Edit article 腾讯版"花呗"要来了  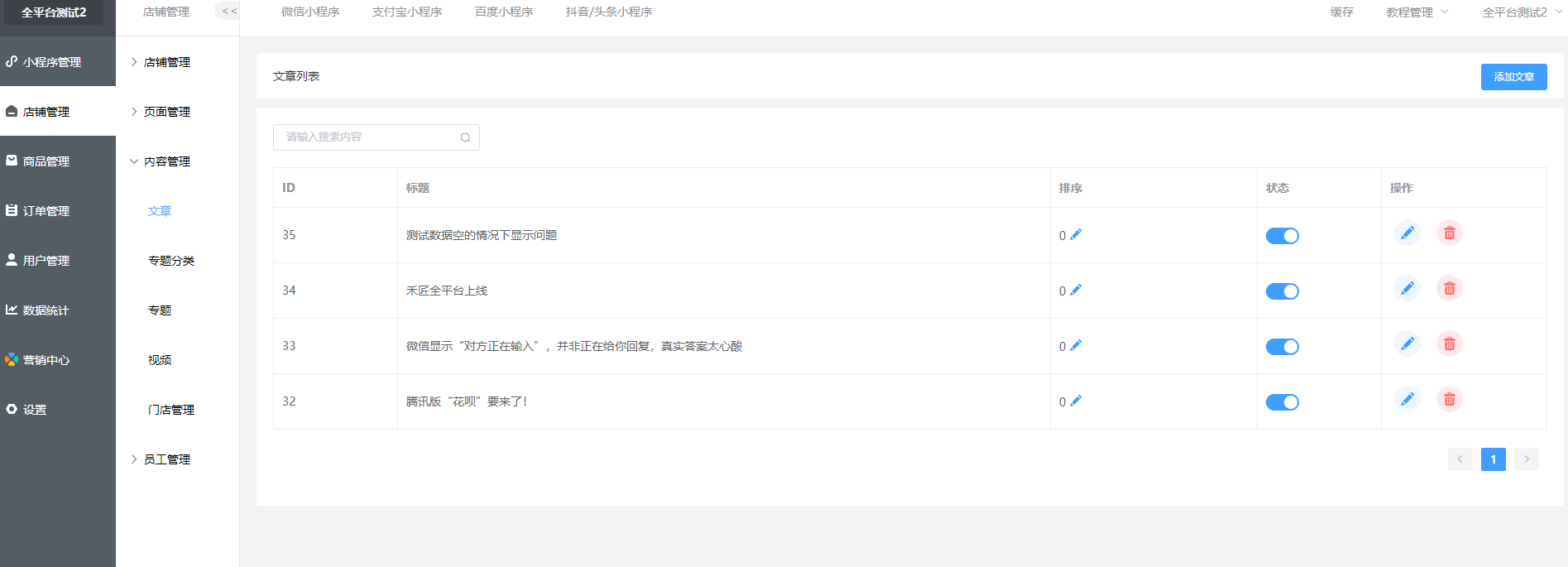(1407, 400)
